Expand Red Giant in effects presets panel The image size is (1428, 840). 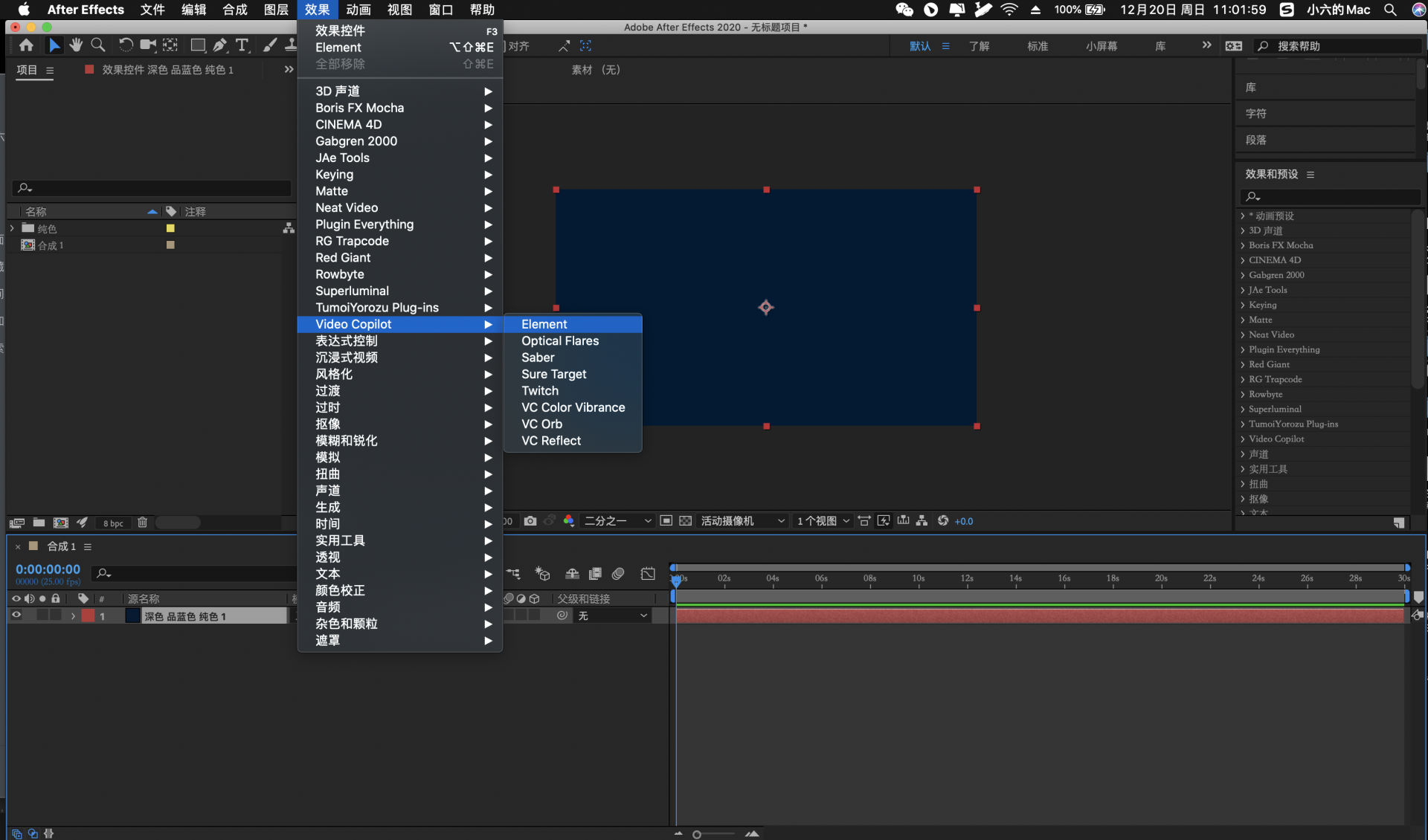click(x=1242, y=365)
